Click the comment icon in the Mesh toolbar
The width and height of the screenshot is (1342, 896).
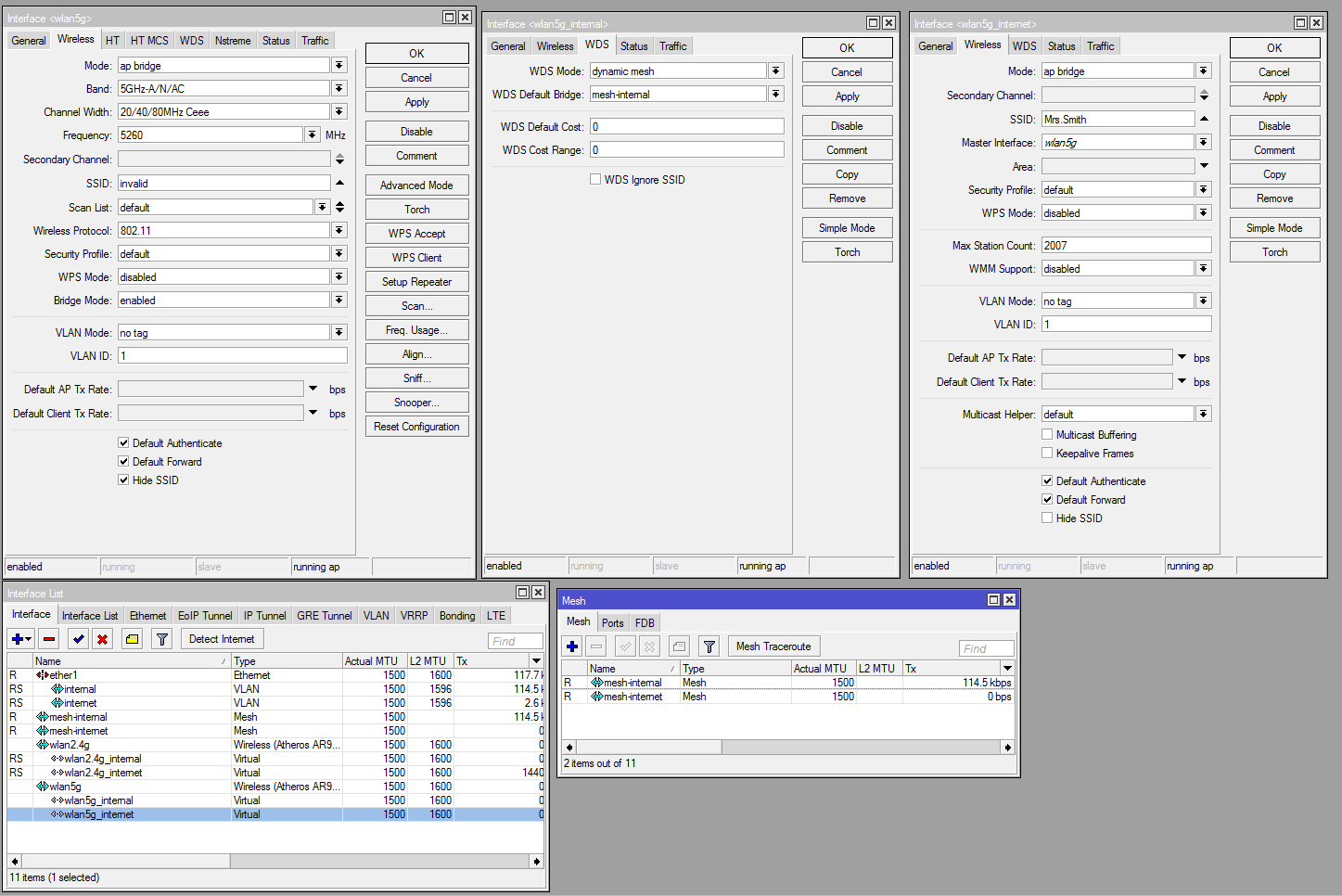point(681,646)
